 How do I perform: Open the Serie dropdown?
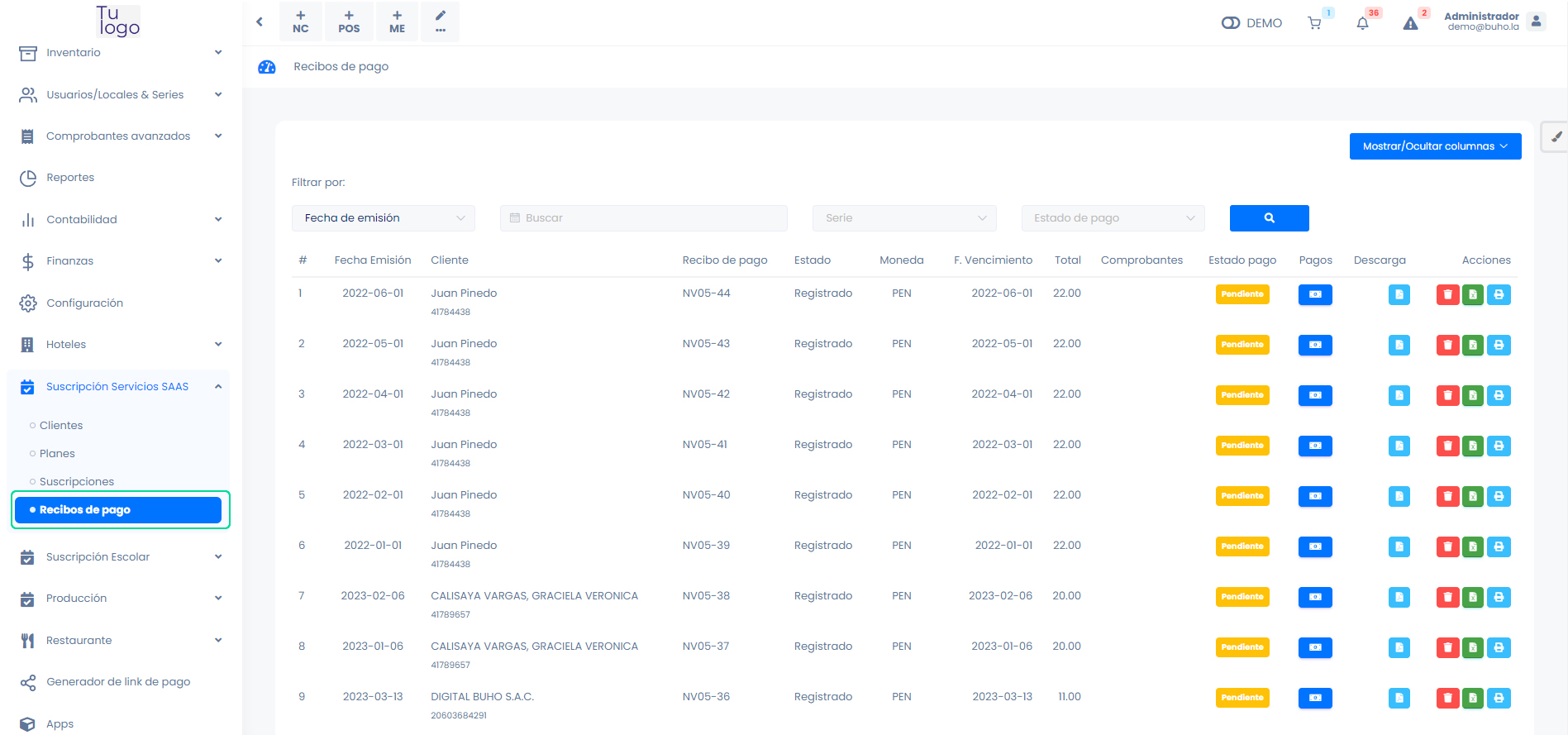(904, 218)
